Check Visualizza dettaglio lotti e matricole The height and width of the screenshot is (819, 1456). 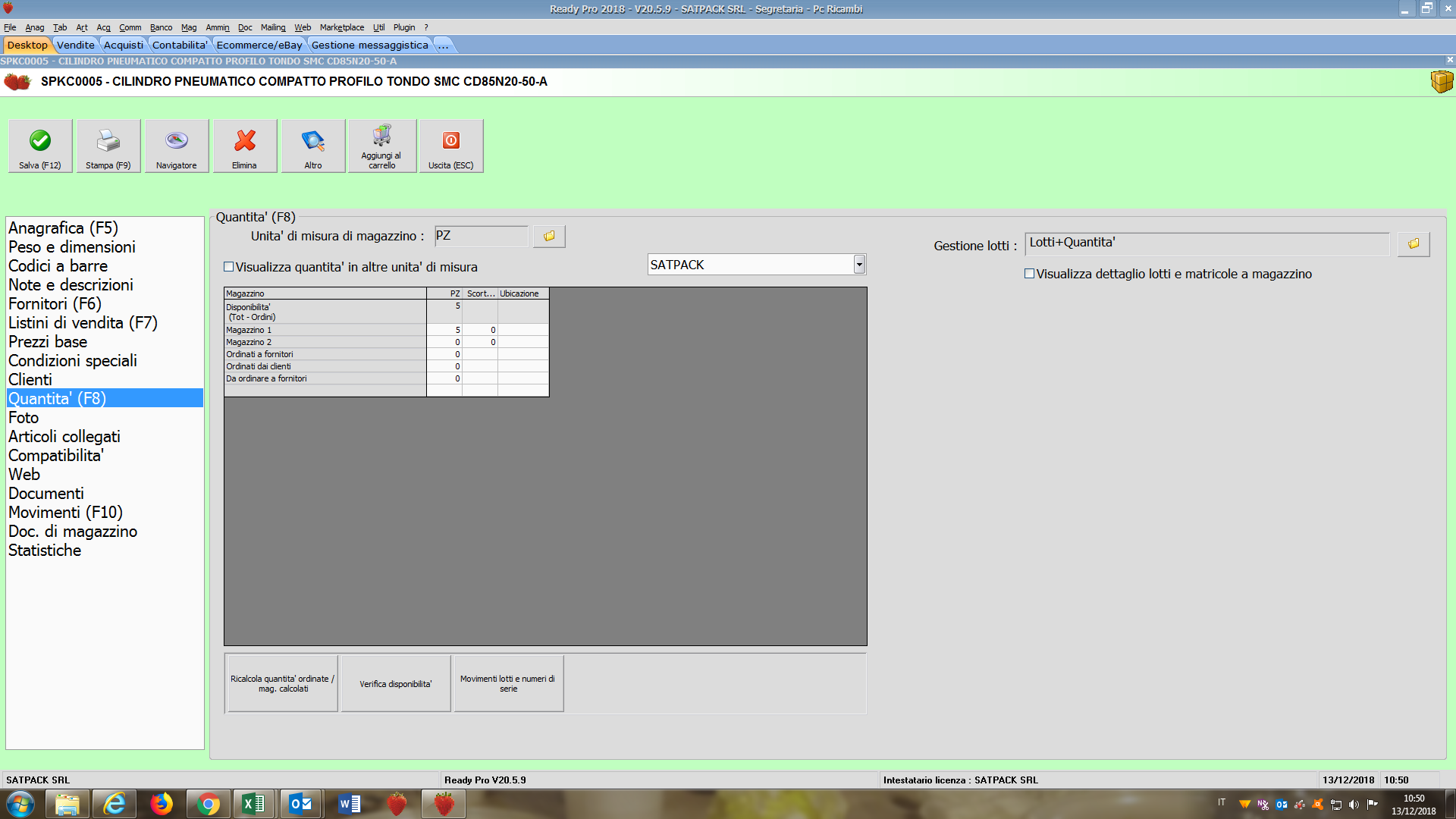coord(1029,274)
